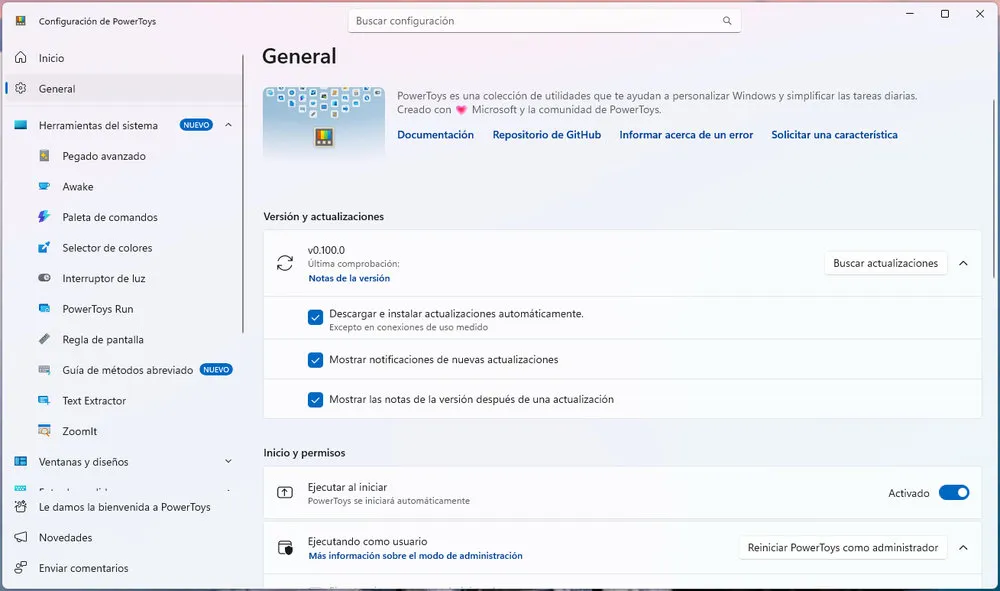The image size is (1000, 591).
Task: Open Notas de la versión link
Action: (349, 278)
